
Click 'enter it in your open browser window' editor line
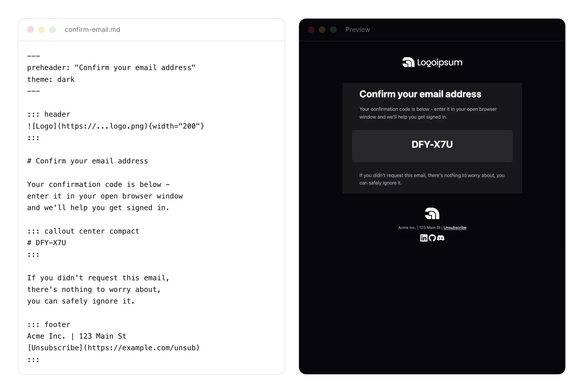pos(105,196)
